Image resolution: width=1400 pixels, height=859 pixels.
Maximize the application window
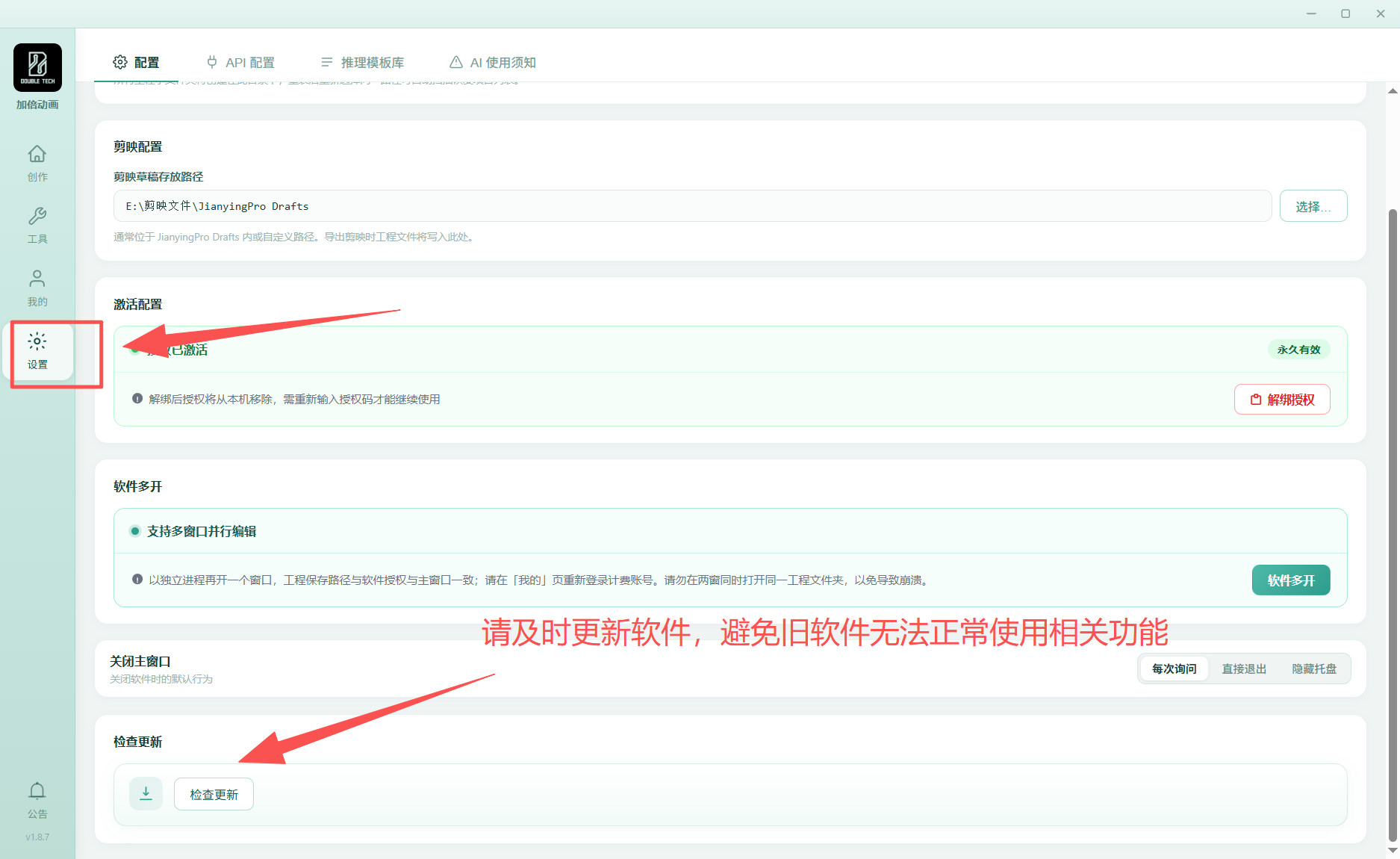tap(1345, 13)
